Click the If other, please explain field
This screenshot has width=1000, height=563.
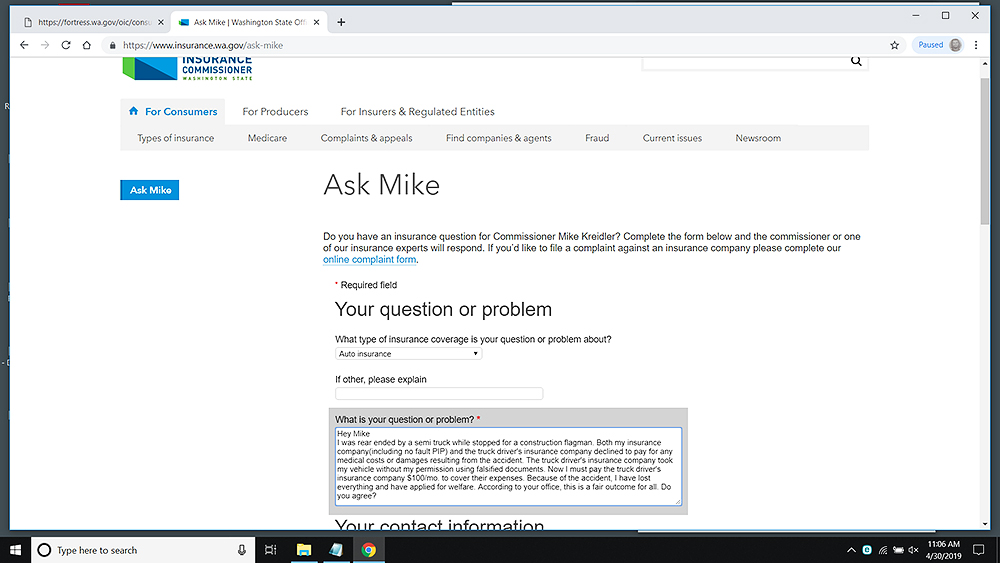point(439,394)
